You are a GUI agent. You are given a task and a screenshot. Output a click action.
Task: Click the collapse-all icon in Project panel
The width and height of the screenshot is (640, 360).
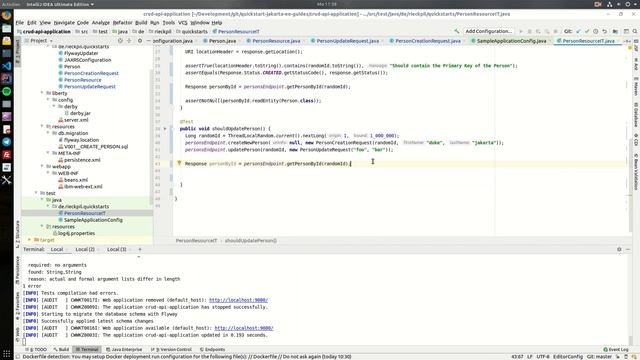[129, 41]
